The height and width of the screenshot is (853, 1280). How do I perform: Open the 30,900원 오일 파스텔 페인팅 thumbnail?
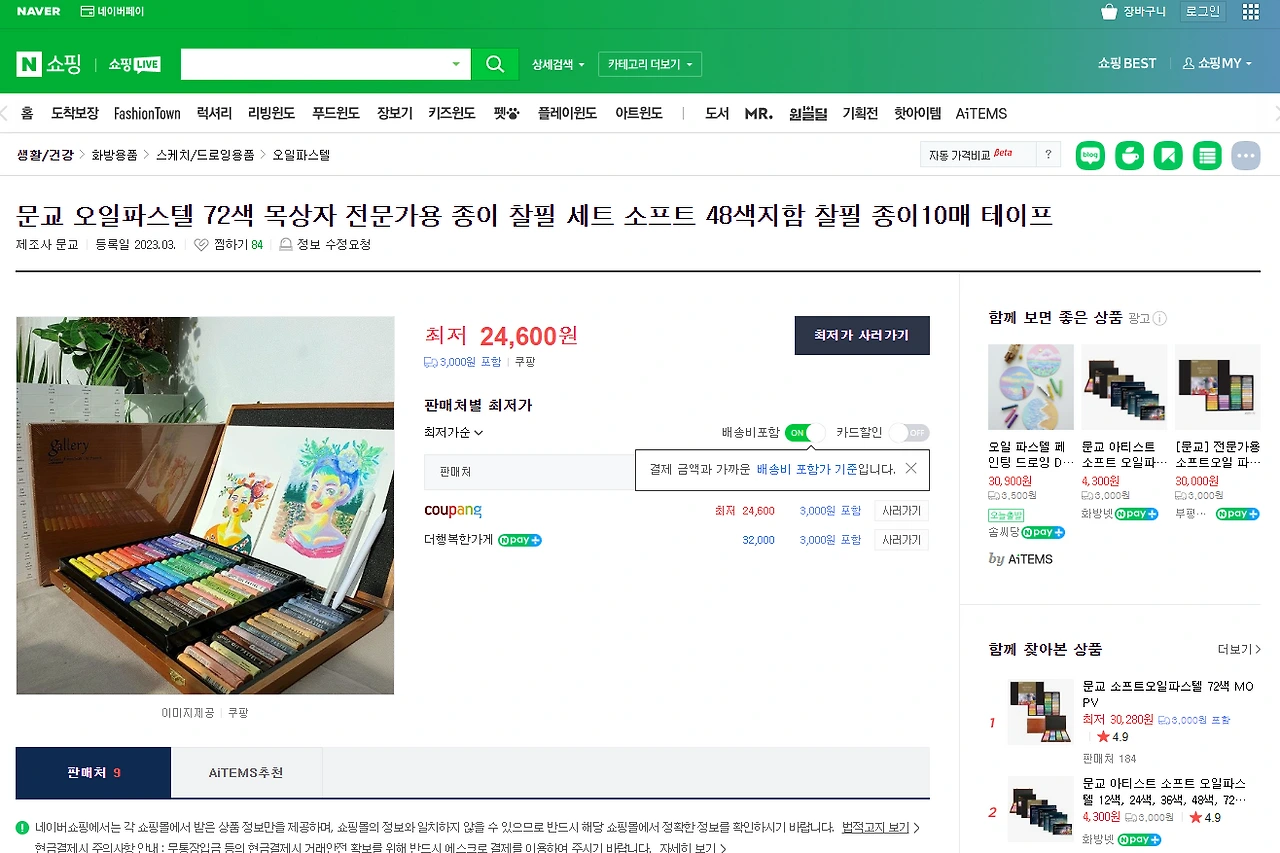coord(1031,388)
